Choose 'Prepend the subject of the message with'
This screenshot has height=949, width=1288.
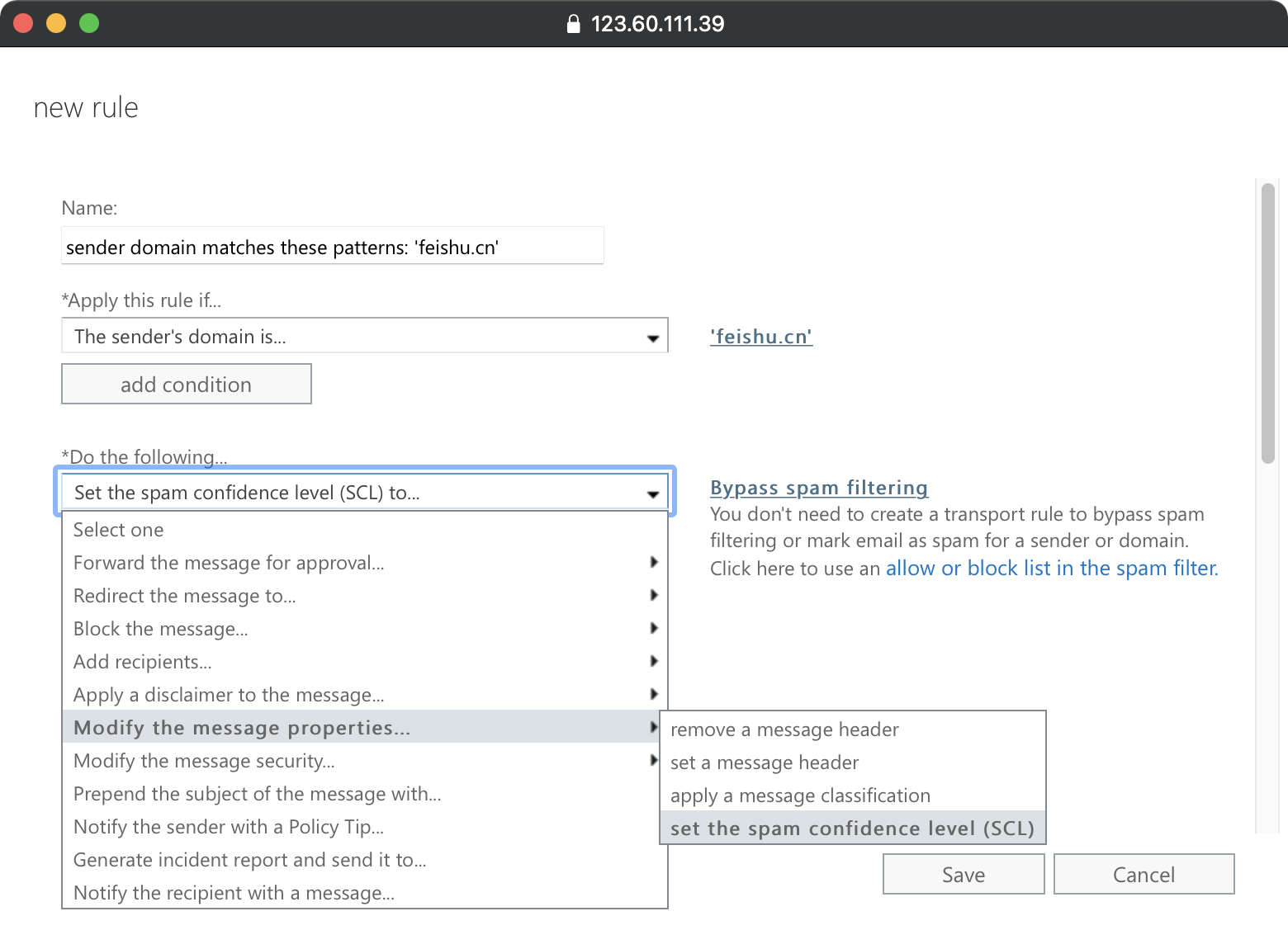click(x=258, y=793)
